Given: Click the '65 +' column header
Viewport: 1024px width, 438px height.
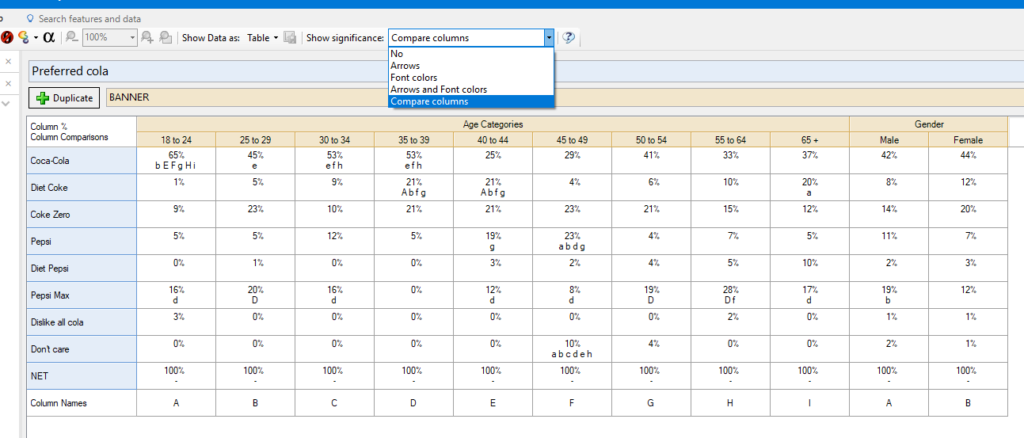Looking at the screenshot, I should 809,140.
